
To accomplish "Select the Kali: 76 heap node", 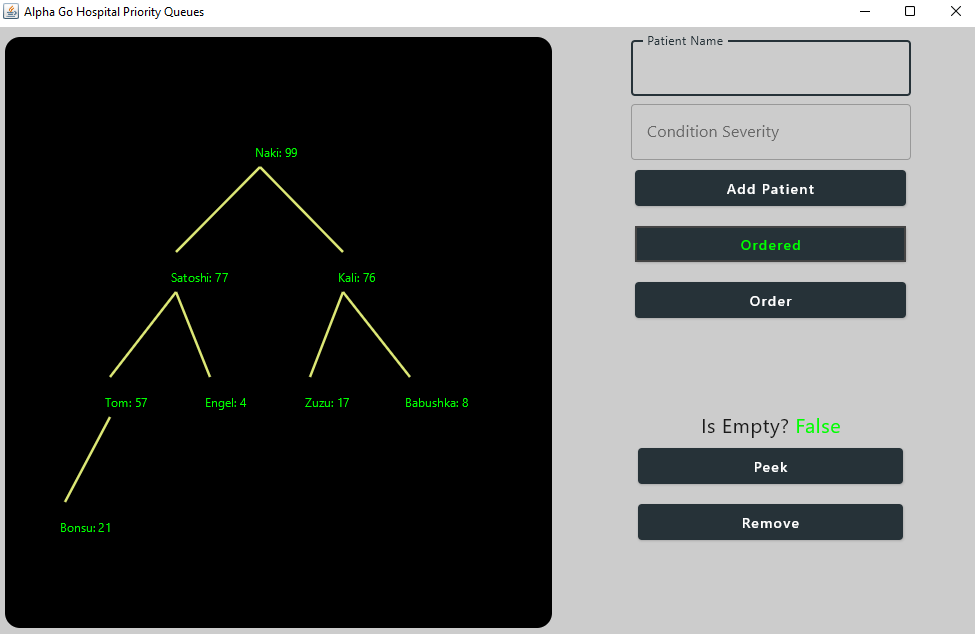I will [x=355, y=277].
